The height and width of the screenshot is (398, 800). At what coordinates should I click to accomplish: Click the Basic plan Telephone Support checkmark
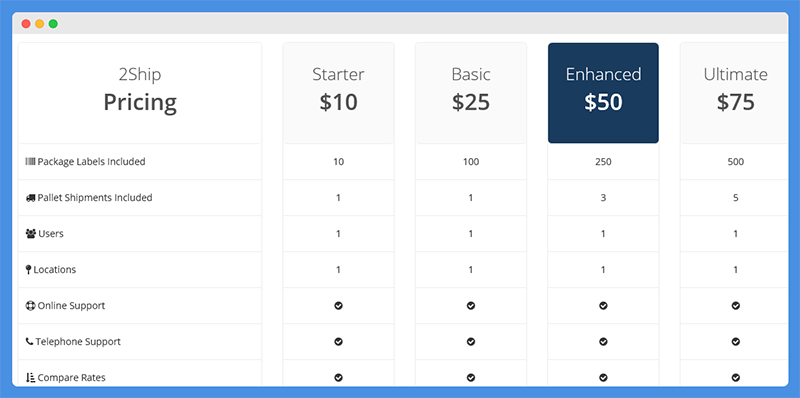pyautogui.click(x=471, y=341)
